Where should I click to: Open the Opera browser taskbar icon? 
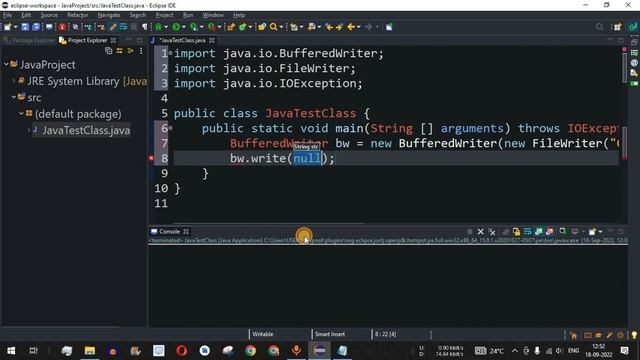(182, 351)
